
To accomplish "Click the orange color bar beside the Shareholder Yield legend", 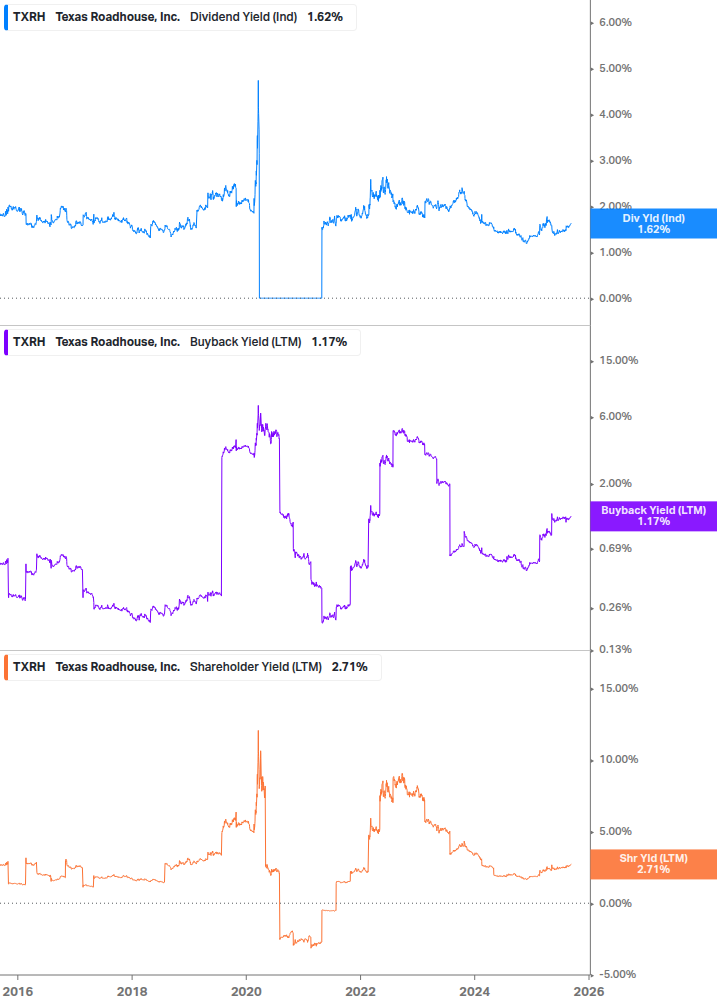I will pos(6,667).
